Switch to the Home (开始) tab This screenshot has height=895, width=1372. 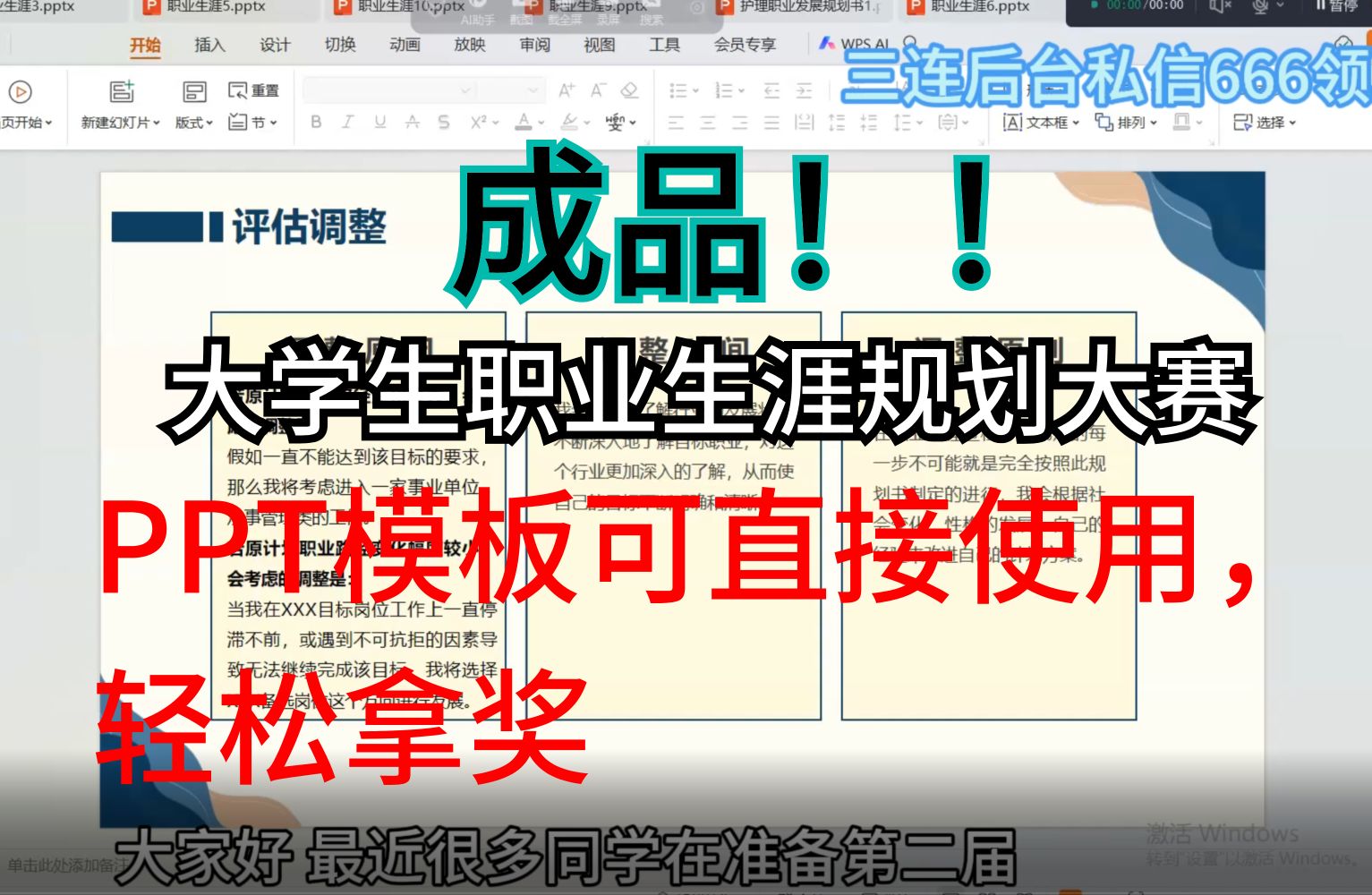145,45
